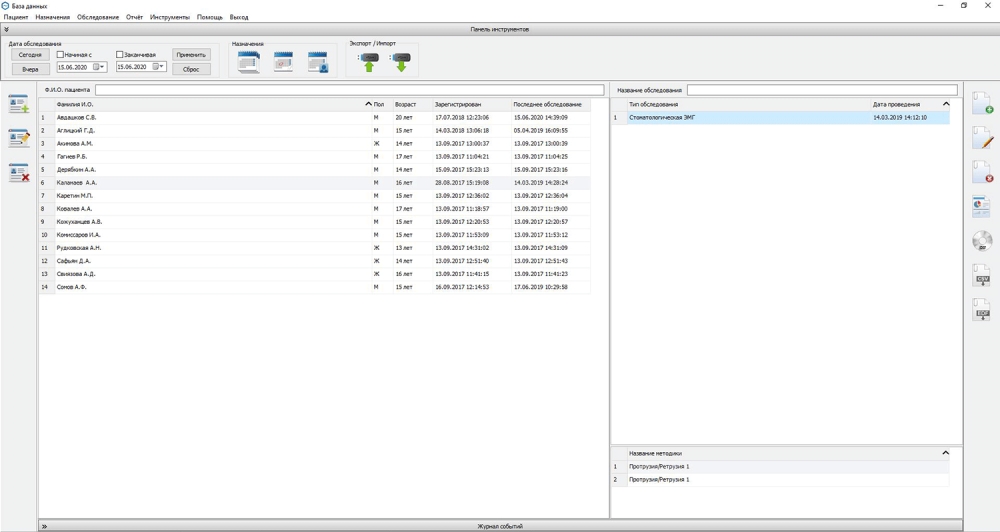Viewport: 1000px width, 532px height.
Task: Open the end date calendar dropdown
Action: [158, 67]
